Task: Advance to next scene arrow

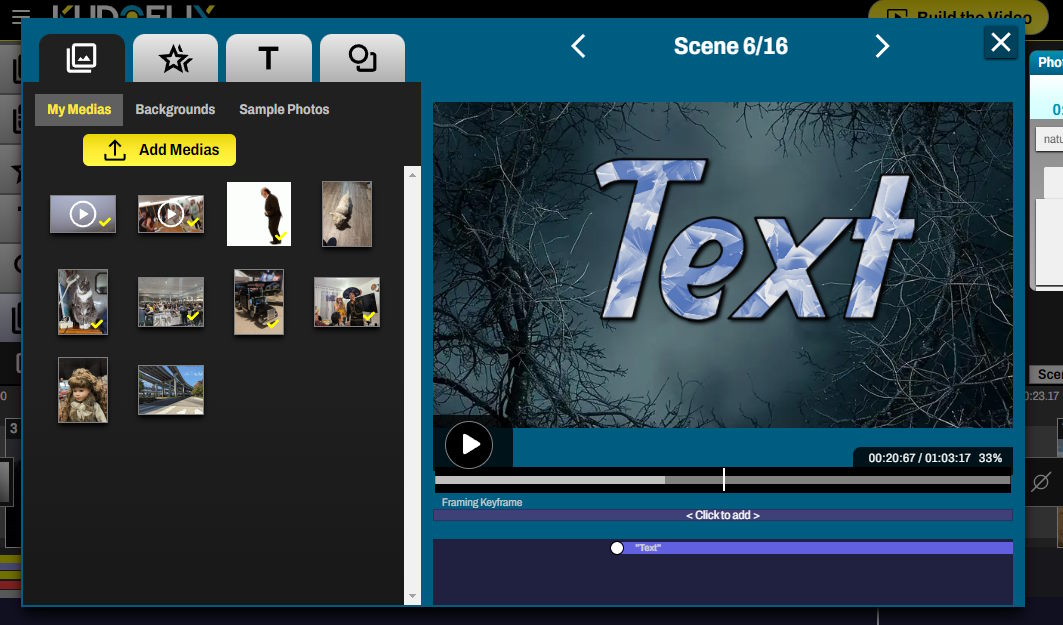Action: coord(881,46)
